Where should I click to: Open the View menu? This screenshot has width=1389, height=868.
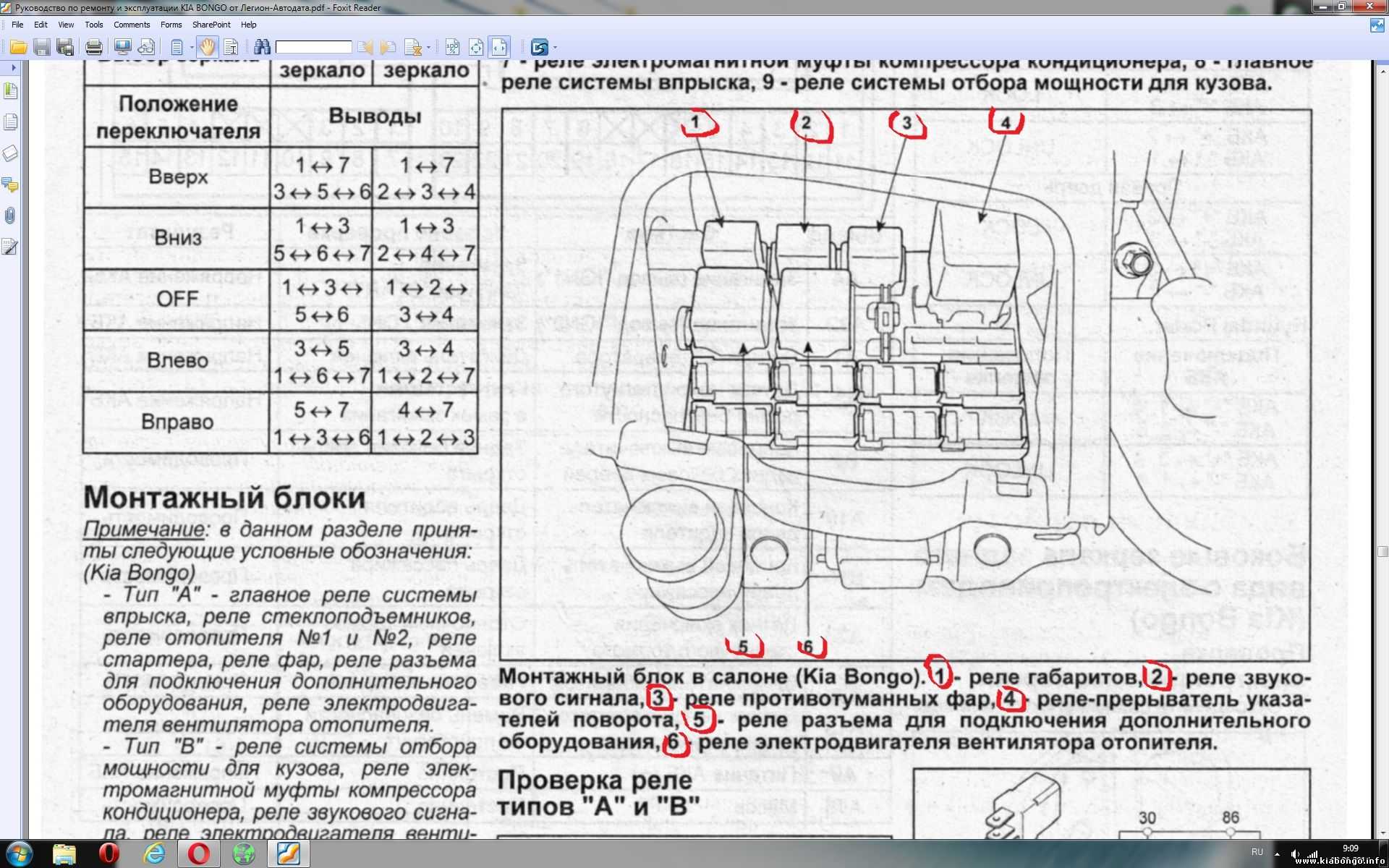pyautogui.click(x=66, y=25)
